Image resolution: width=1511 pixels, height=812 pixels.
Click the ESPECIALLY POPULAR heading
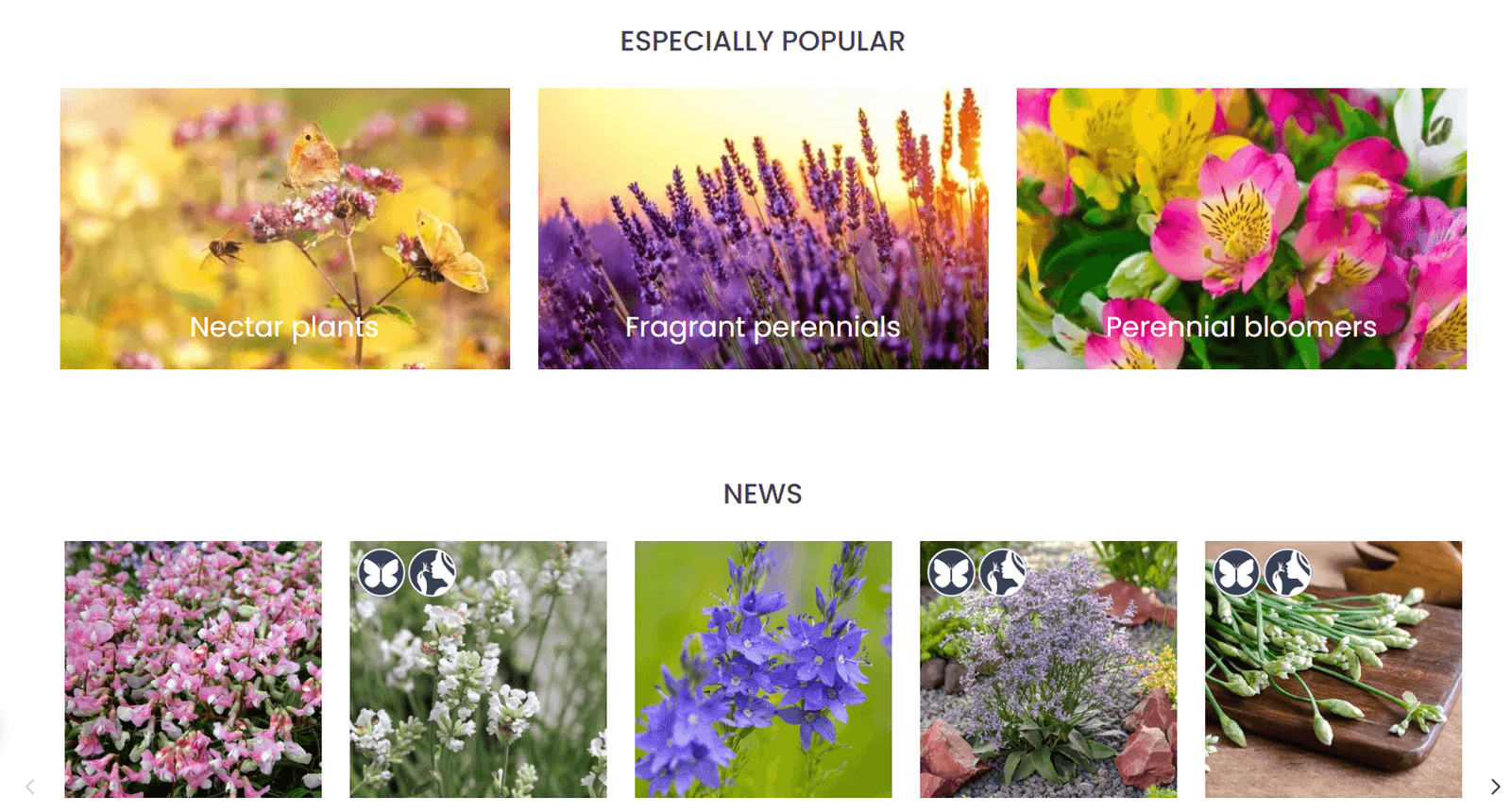763,42
